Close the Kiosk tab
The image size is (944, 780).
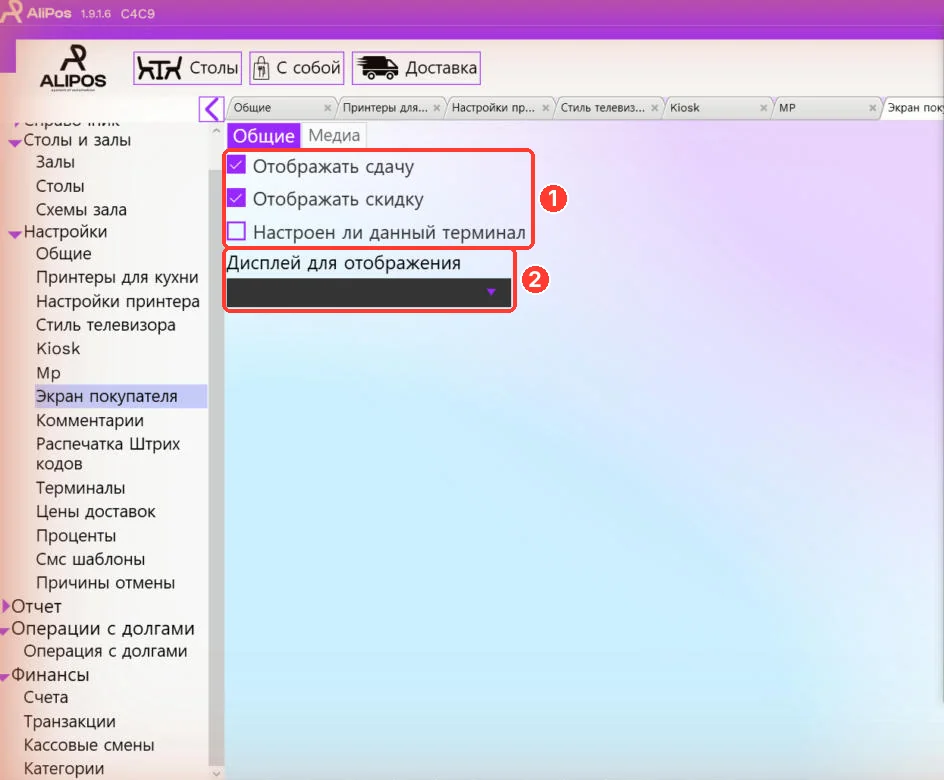pos(763,108)
